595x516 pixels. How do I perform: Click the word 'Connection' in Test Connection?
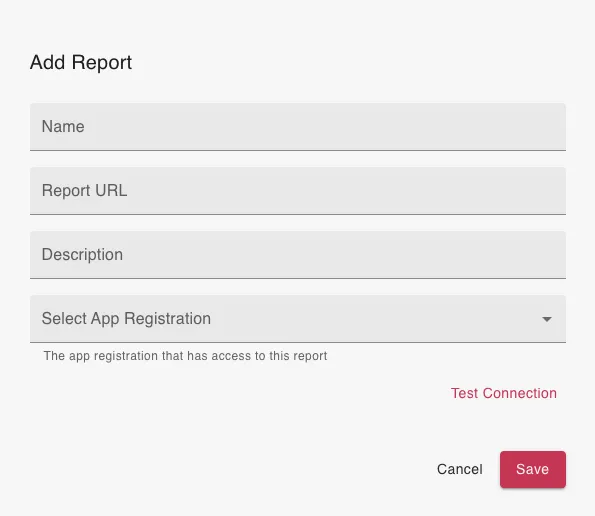coord(519,393)
